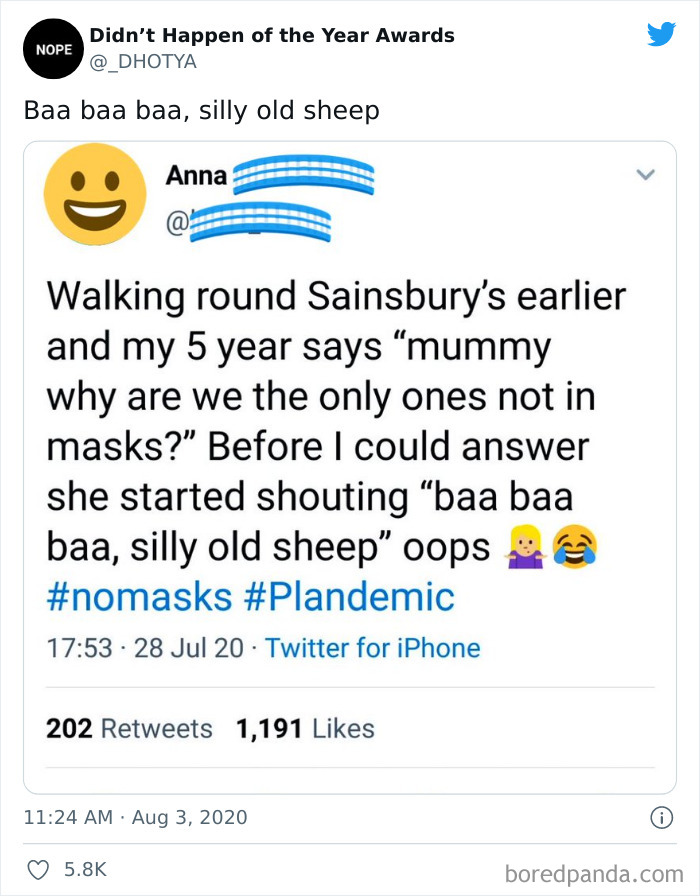Click the blue Twitter bird logo
The height and width of the screenshot is (896, 700).
coord(661,35)
